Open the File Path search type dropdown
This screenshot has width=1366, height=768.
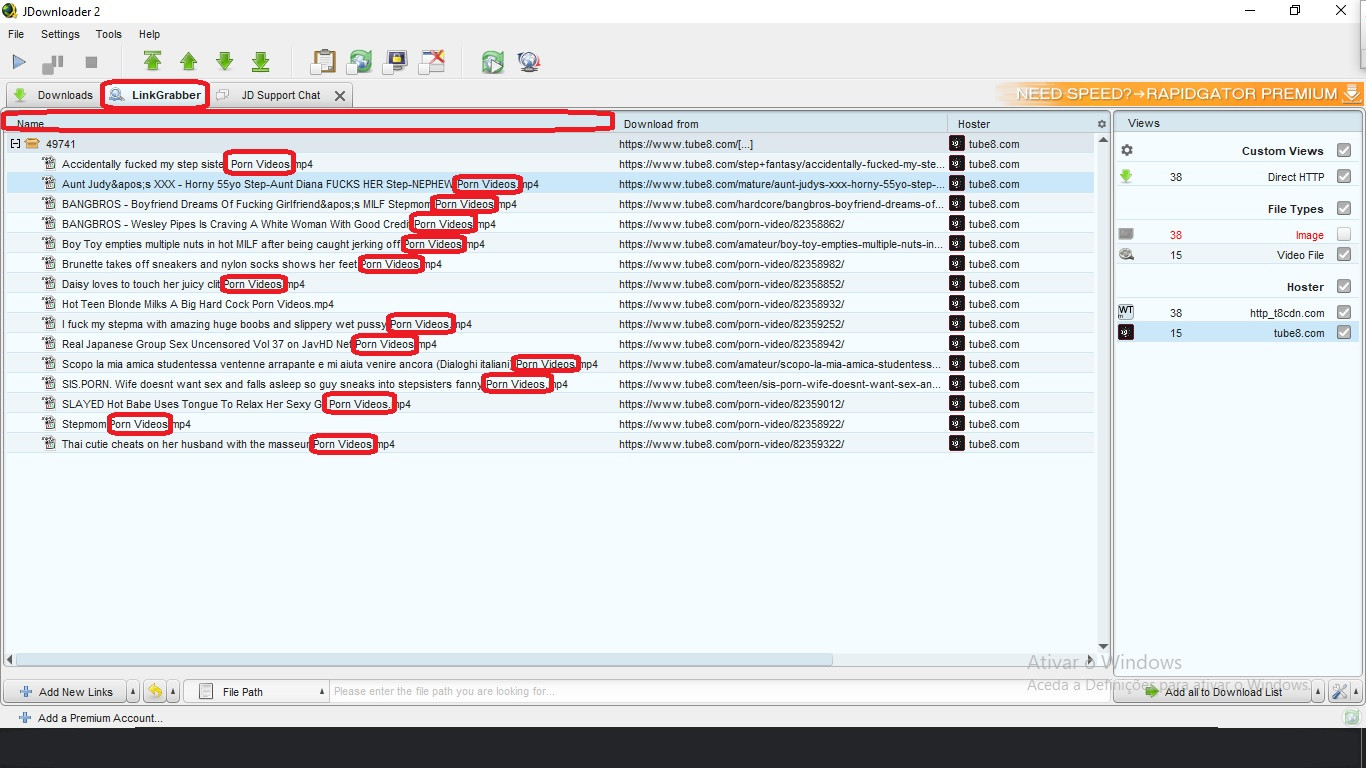258,691
